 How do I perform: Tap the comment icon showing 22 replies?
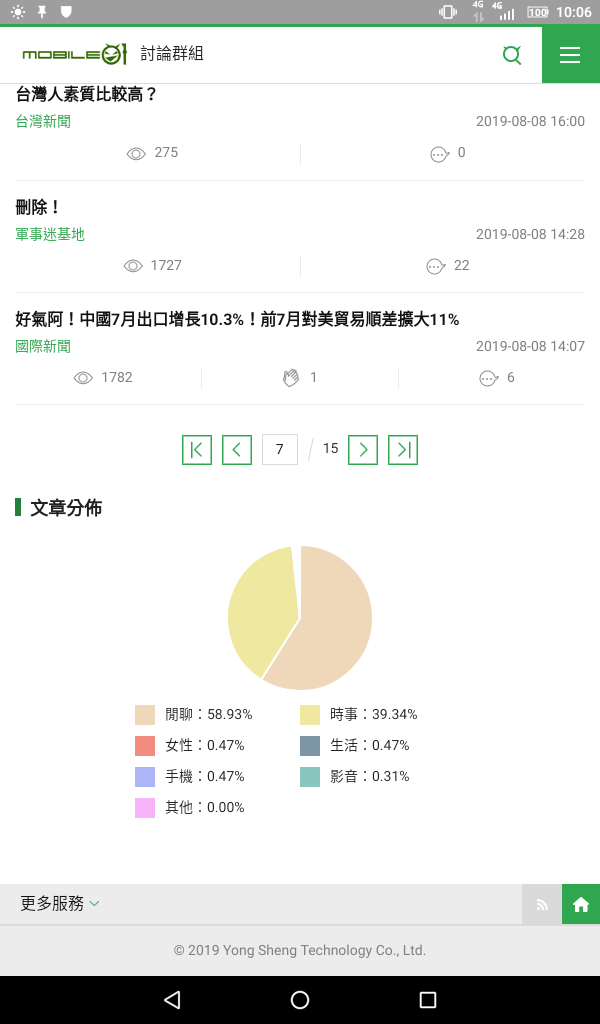pyautogui.click(x=435, y=266)
